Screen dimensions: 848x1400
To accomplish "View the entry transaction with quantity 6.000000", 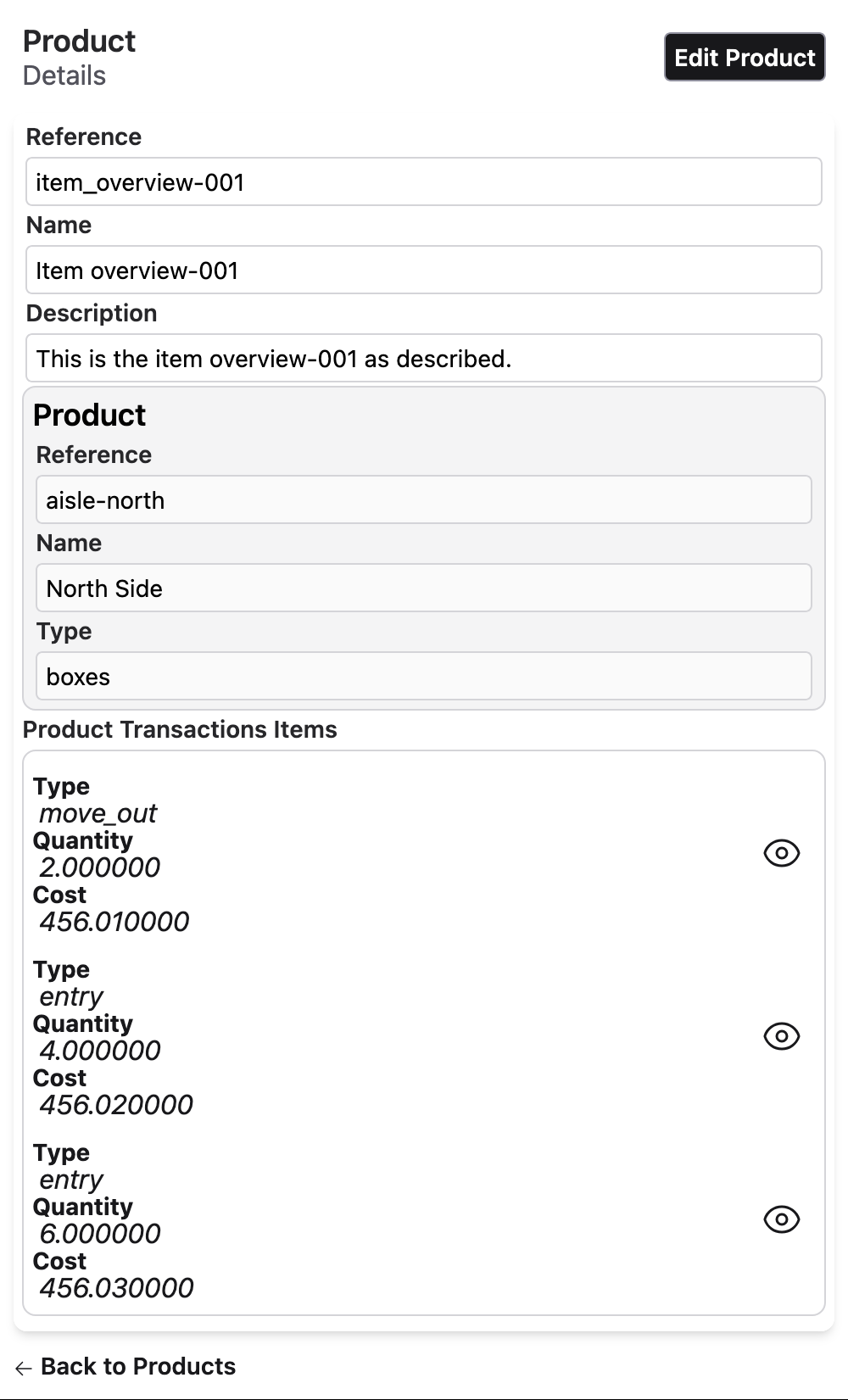I will pos(781,1219).
